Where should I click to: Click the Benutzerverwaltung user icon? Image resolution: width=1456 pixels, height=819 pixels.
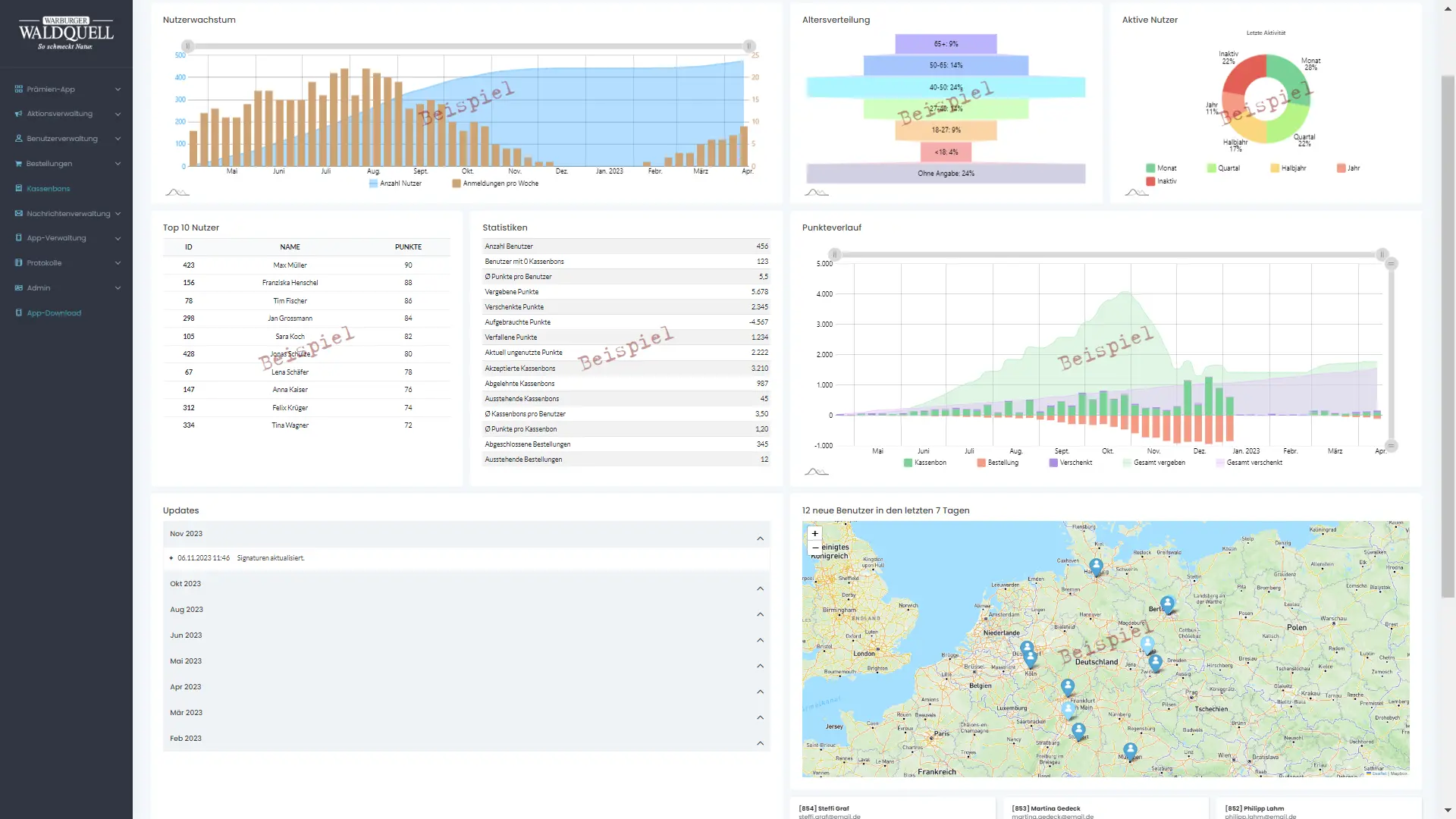(18, 139)
